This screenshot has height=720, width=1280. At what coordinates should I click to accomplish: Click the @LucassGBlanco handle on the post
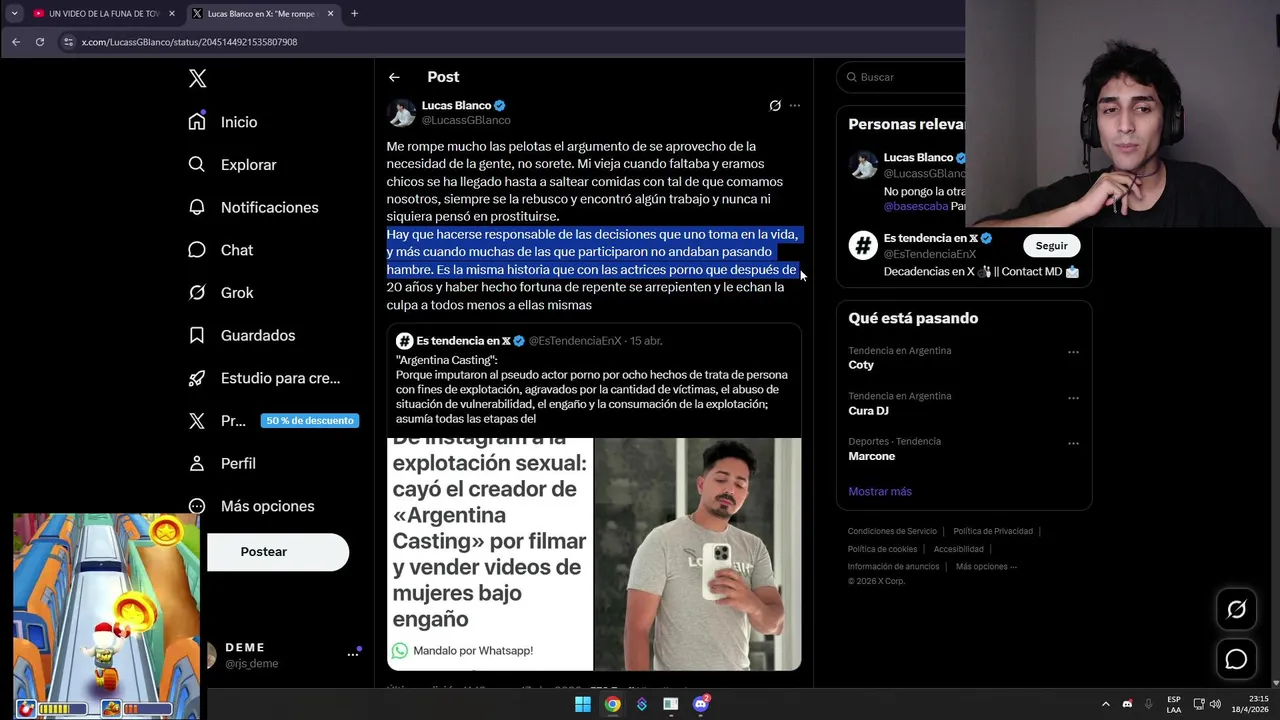pos(466,120)
